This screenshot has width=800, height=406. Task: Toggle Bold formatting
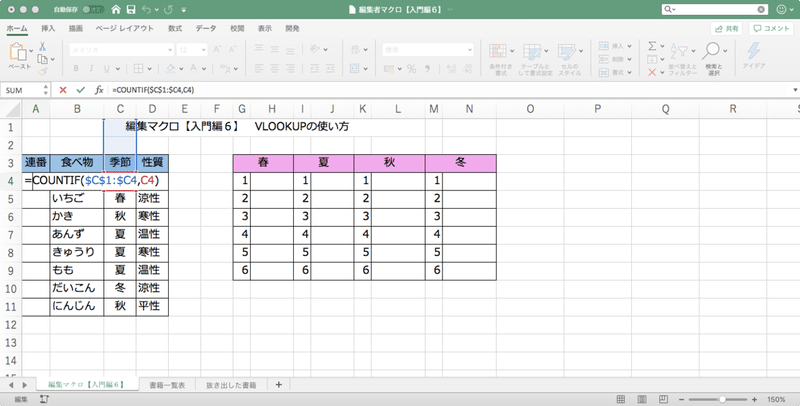click(x=76, y=68)
